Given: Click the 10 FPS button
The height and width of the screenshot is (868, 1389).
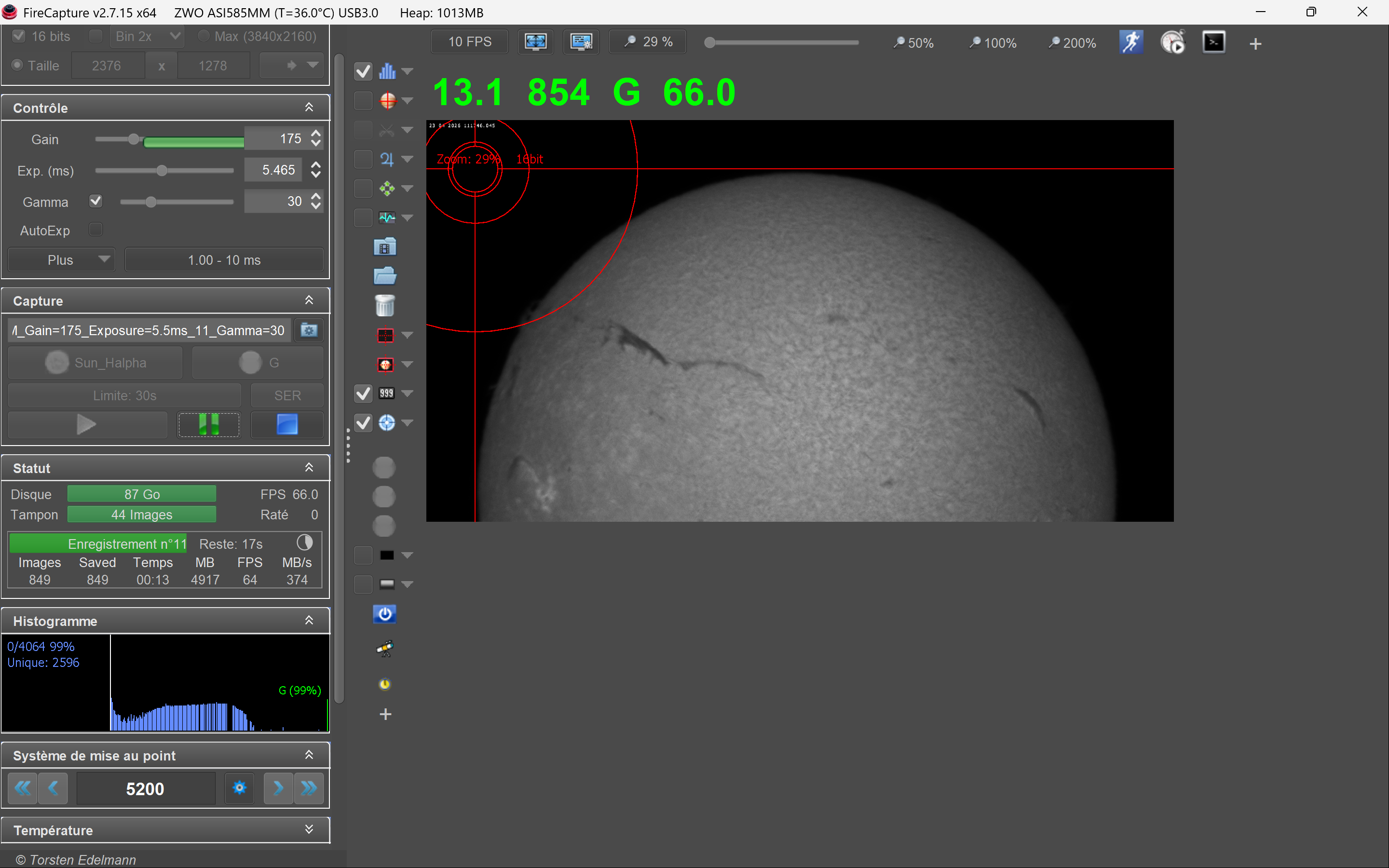Looking at the screenshot, I should tap(469, 42).
